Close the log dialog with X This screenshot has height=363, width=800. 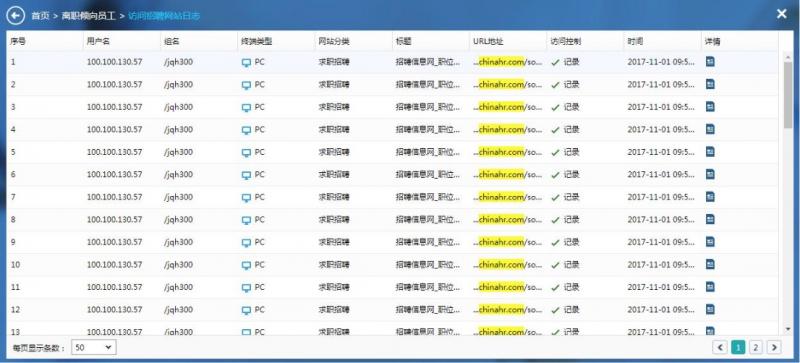(782, 14)
